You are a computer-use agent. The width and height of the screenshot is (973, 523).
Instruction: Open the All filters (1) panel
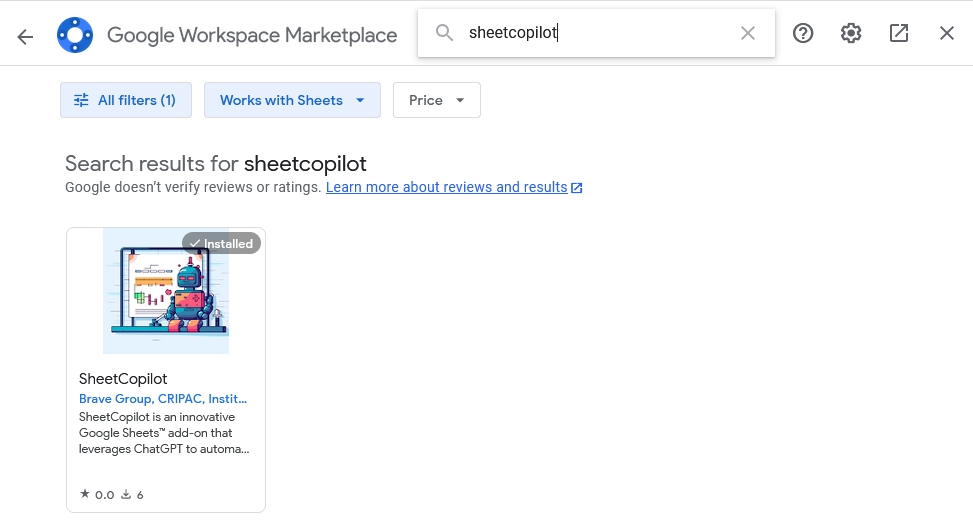click(x=126, y=100)
